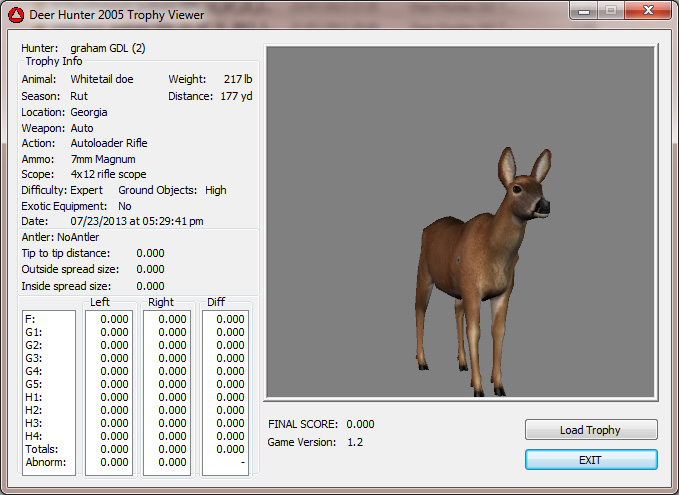Image resolution: width=679 pixels, height=495 pixels.
Task: Click the EXIT button
Action: click(x=591, y=459)
